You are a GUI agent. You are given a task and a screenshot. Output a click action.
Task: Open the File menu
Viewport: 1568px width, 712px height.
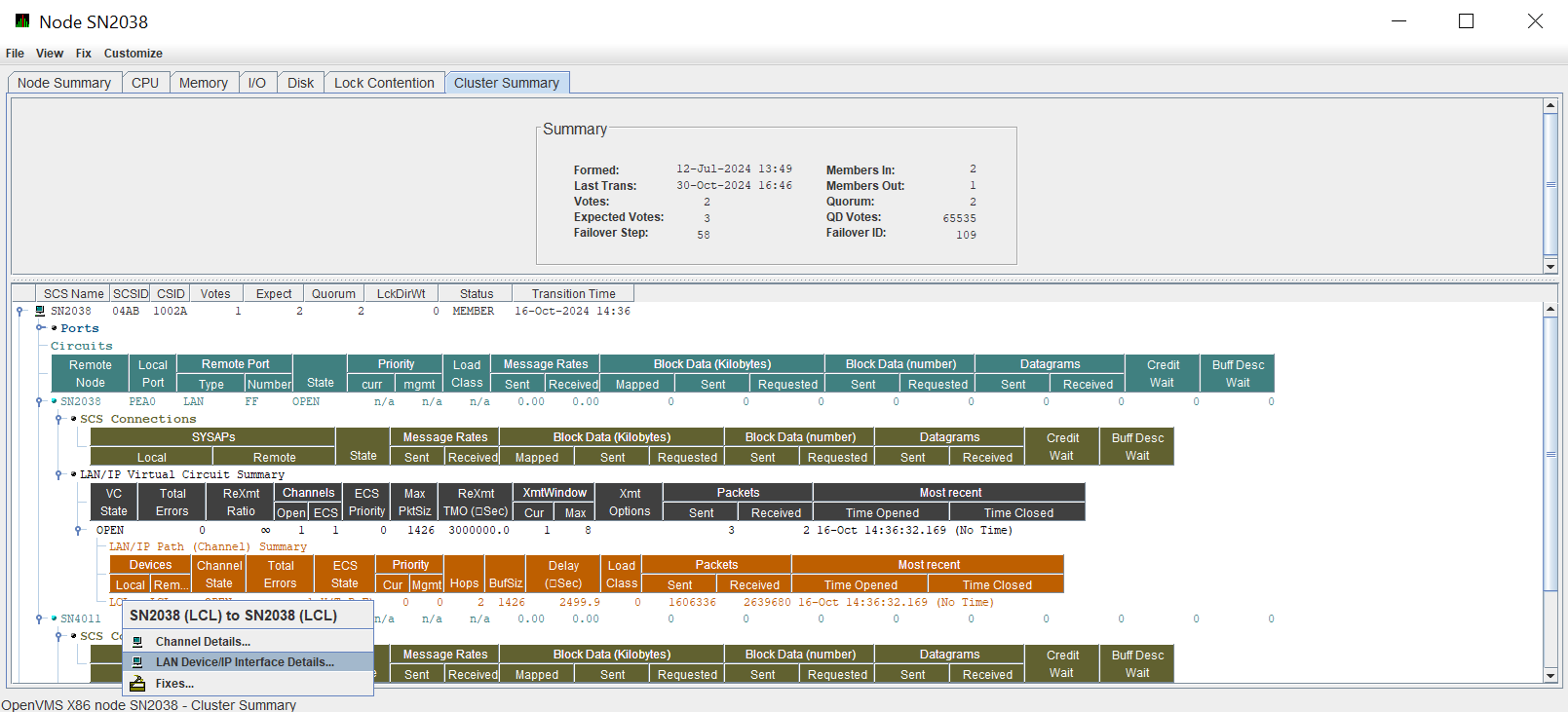click(15, 54)
